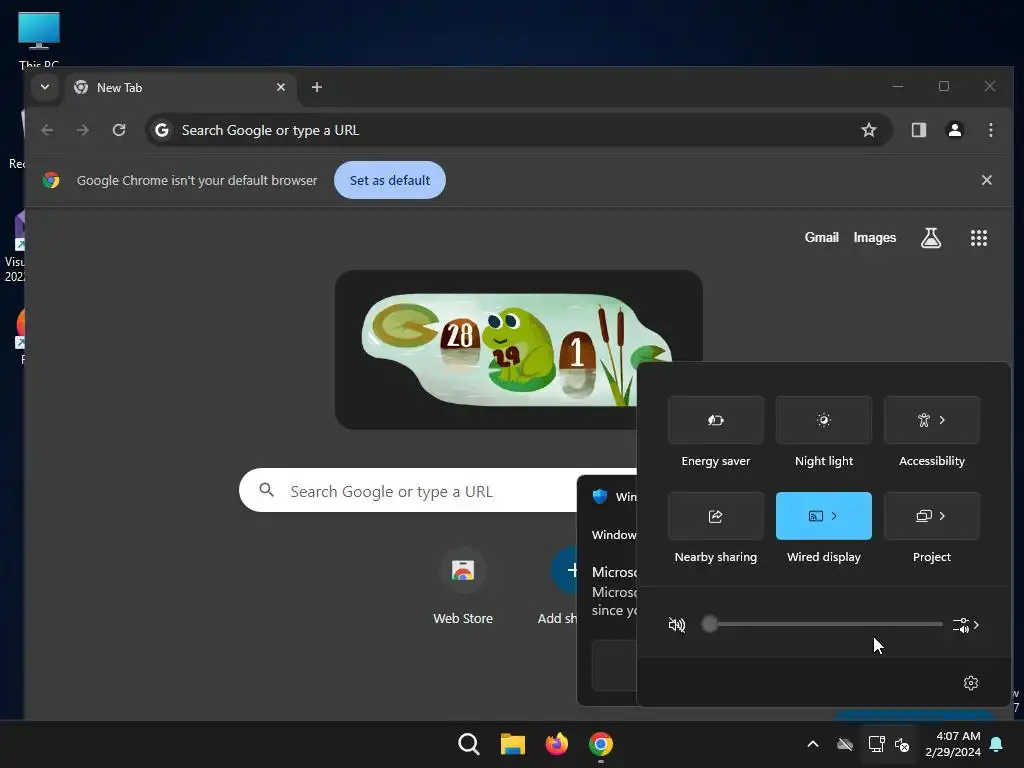
Task: Show hidden tray icons chevron
Action: point(812,744)
